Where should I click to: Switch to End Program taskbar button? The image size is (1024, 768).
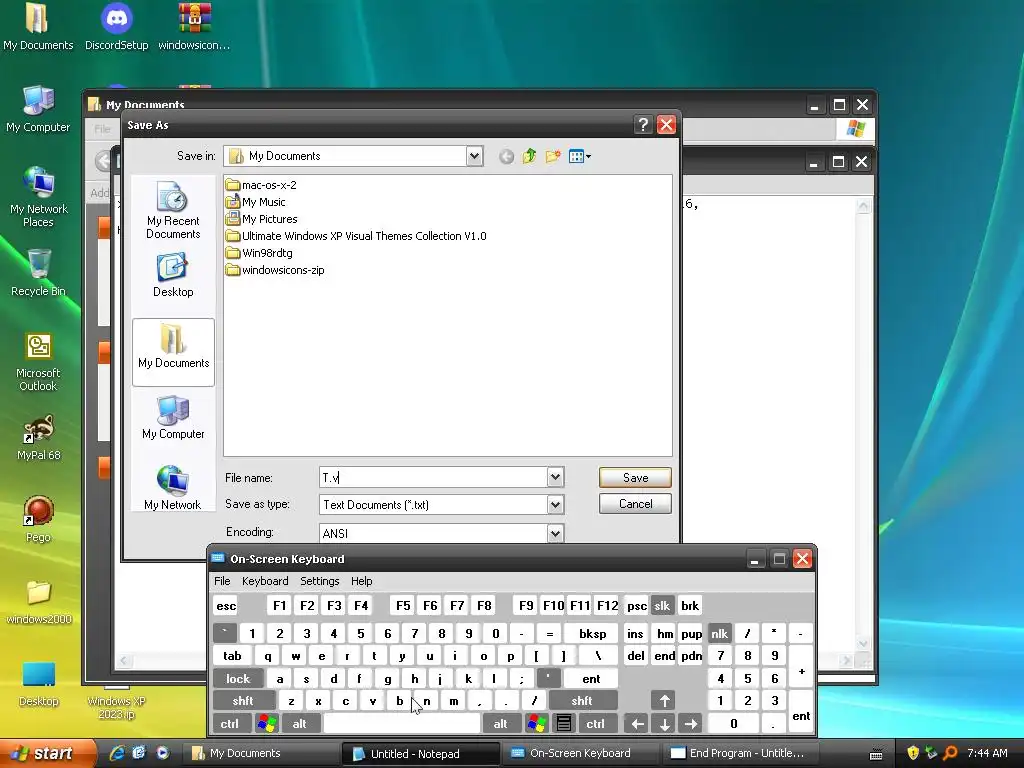tap(741, 753)
